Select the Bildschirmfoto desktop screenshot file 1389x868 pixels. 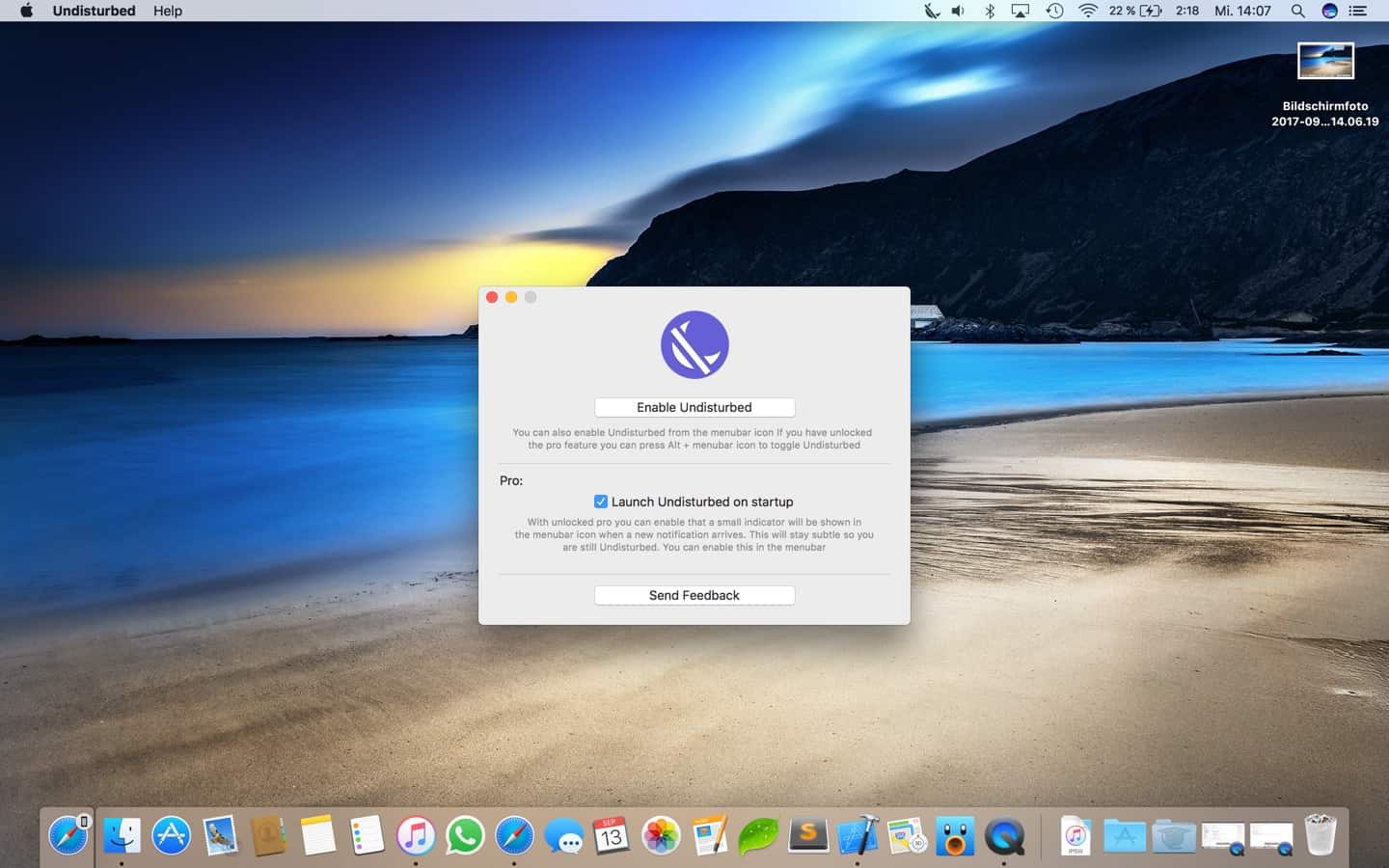click(x=1325, y=62)
